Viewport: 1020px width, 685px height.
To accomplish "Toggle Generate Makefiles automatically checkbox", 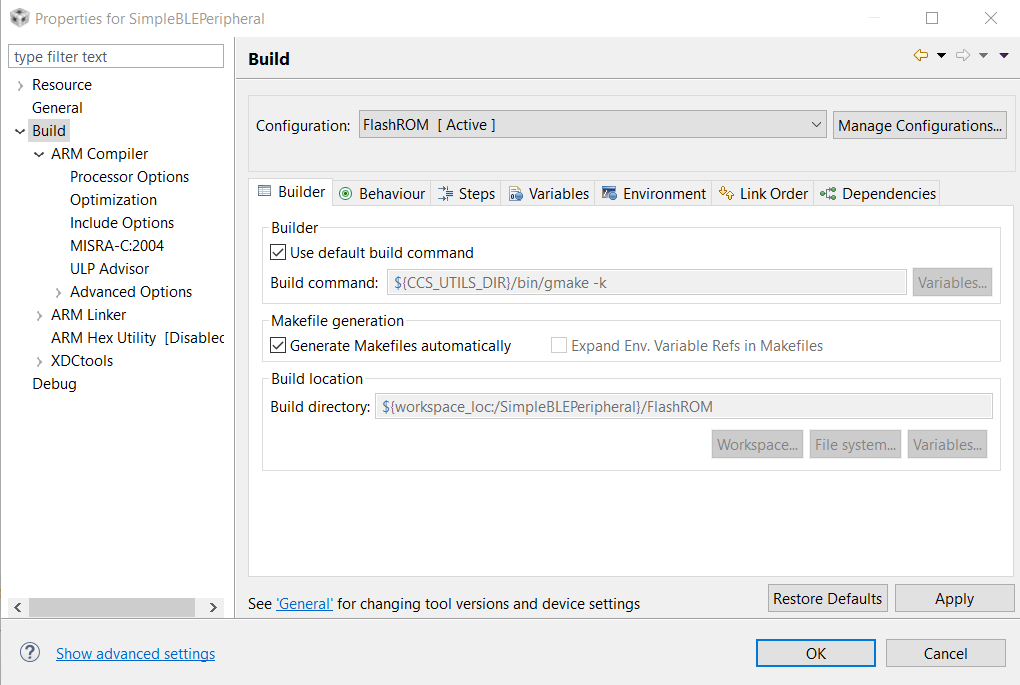I will 278,345.
